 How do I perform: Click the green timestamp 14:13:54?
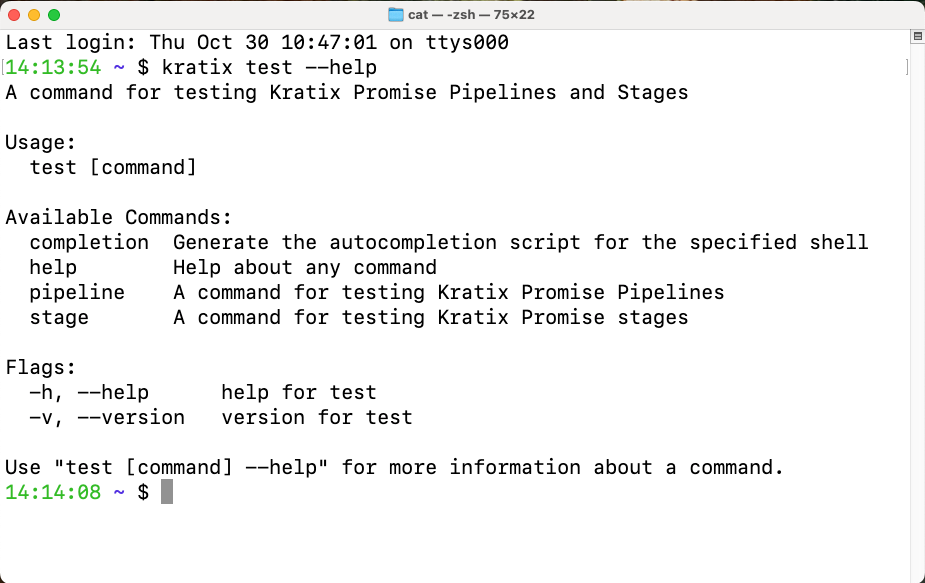(53, 68)
